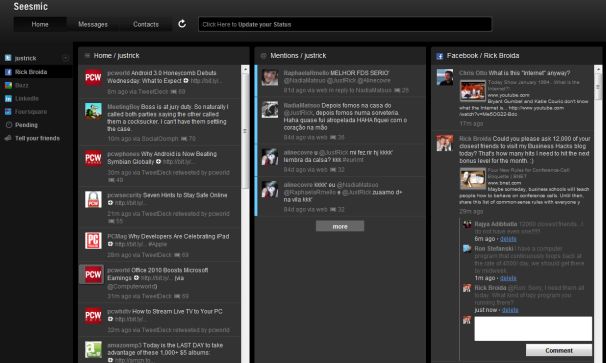Click retweet count icon on Honeycomb tweet
The width and height of the screenshot is (606, 363).
coord(174,92)
